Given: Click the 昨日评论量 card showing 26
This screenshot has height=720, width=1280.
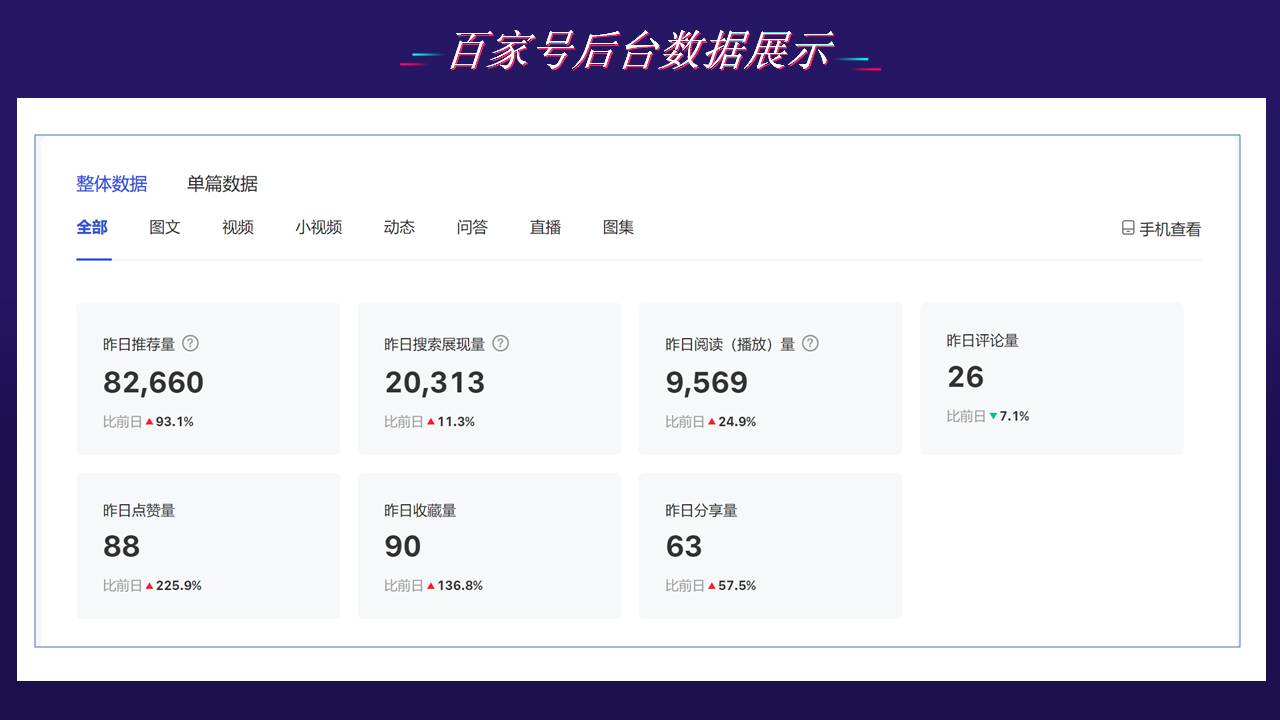Looking at the screenshot, I should (x=1051, y=379).
